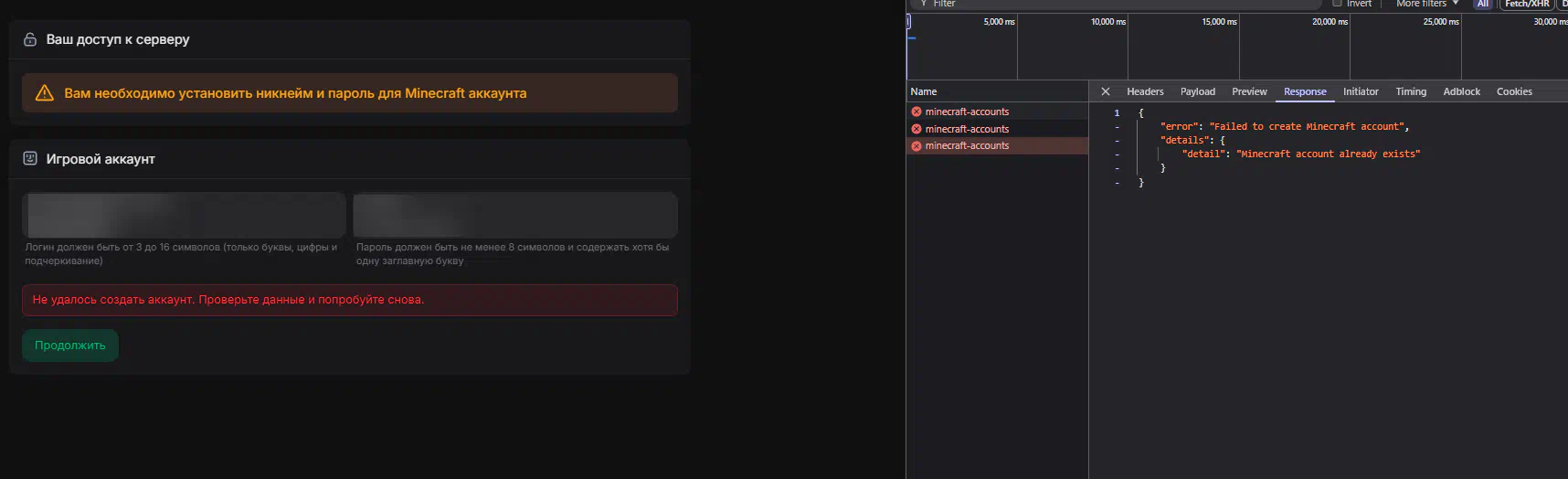Image resolution: width=1568 pixels, height=479 pixels.
Task: Open the Payload tab
Action: tap(1197, 91)
